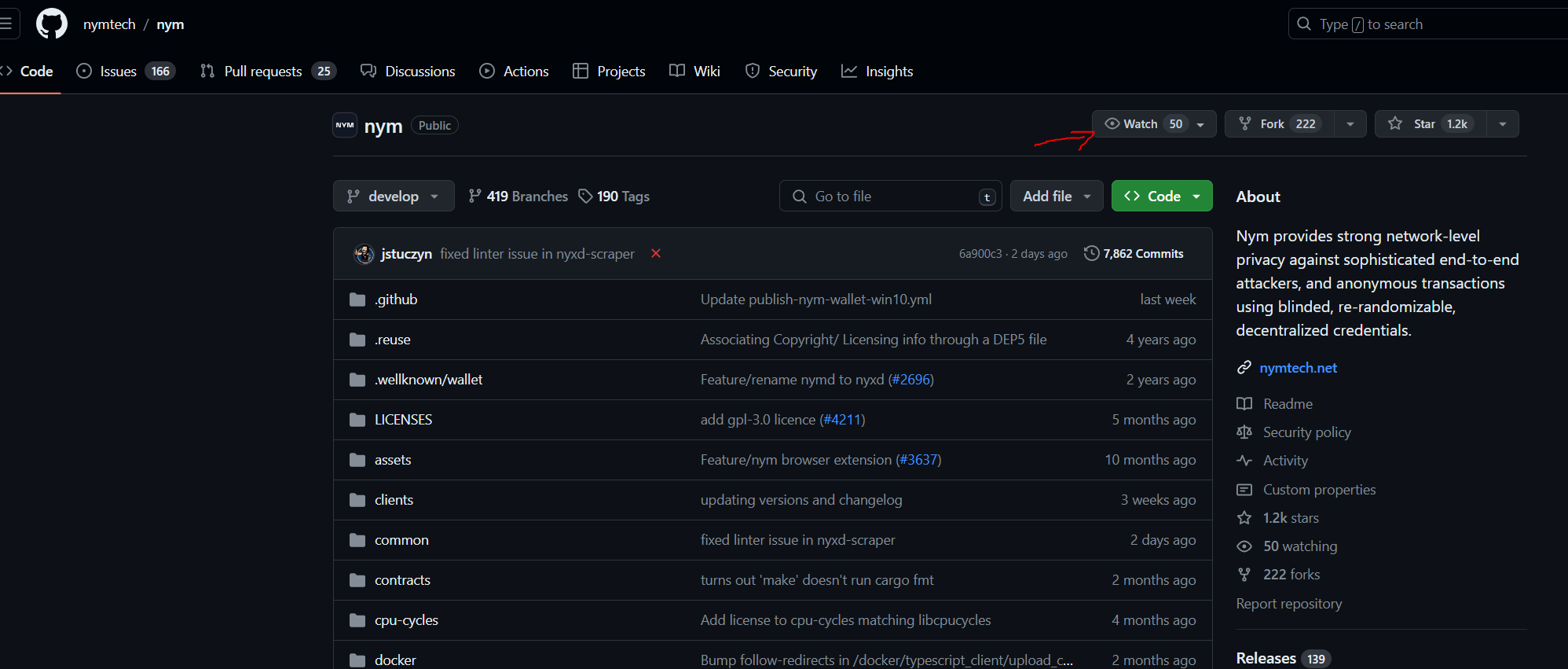1568x669 pixels.
Task: Click the .reuse folder icon
Action: [x=357, y=340]
